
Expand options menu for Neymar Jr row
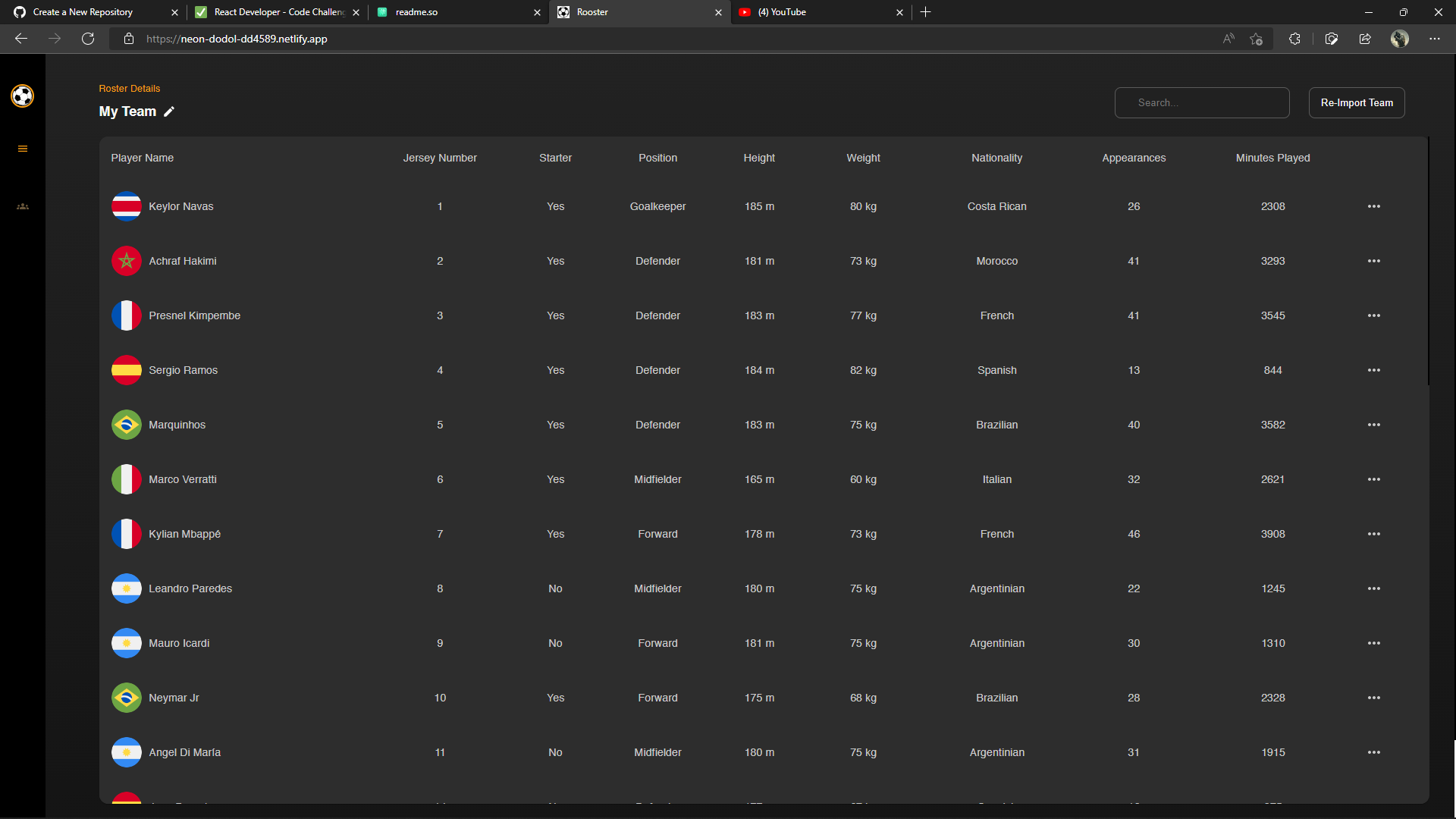coord(1373,698)
